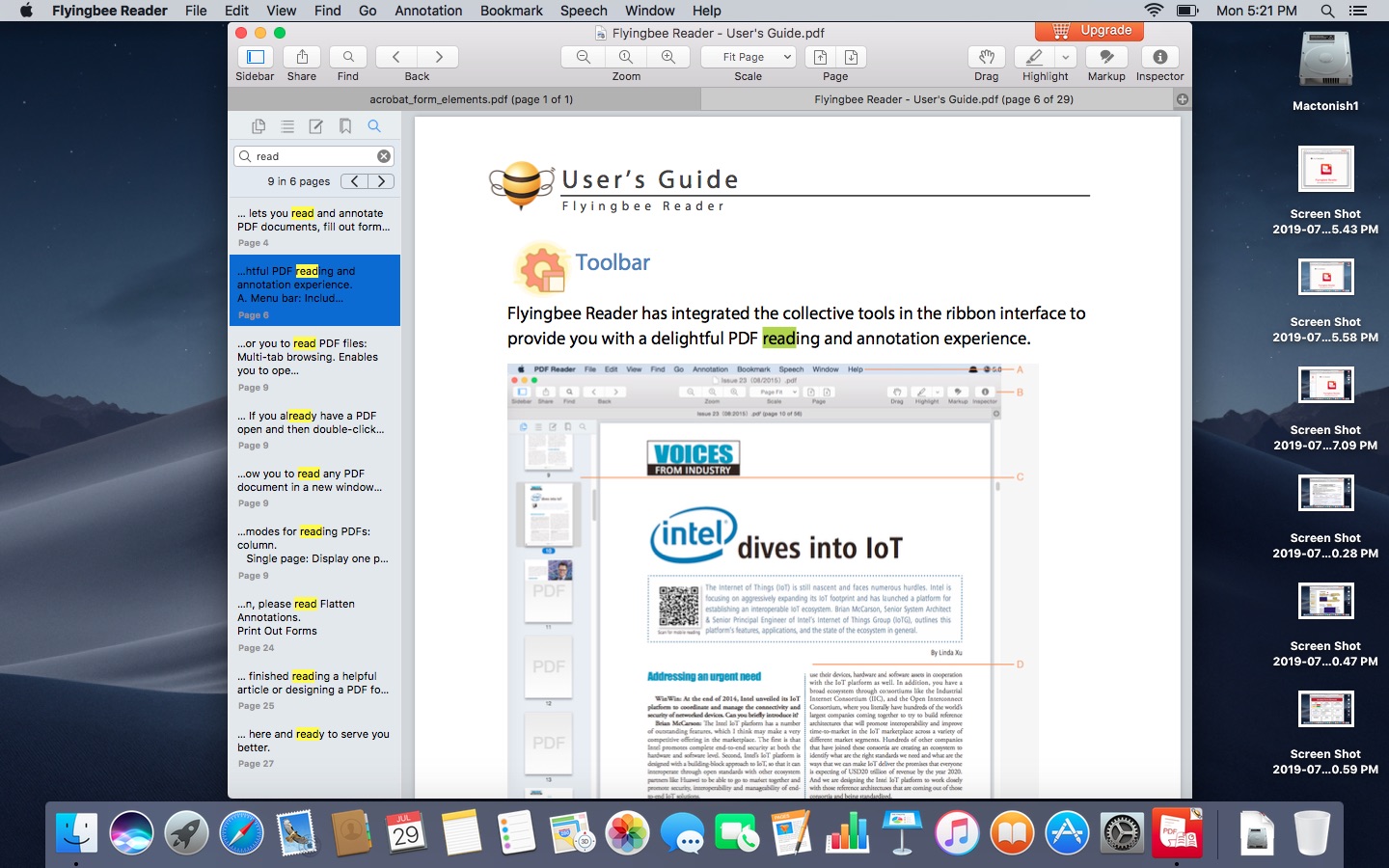The height and width of the screenshot is (868, 1389).
Task: Show thumbnails view in the sidebar
Action: coord(259,126)
